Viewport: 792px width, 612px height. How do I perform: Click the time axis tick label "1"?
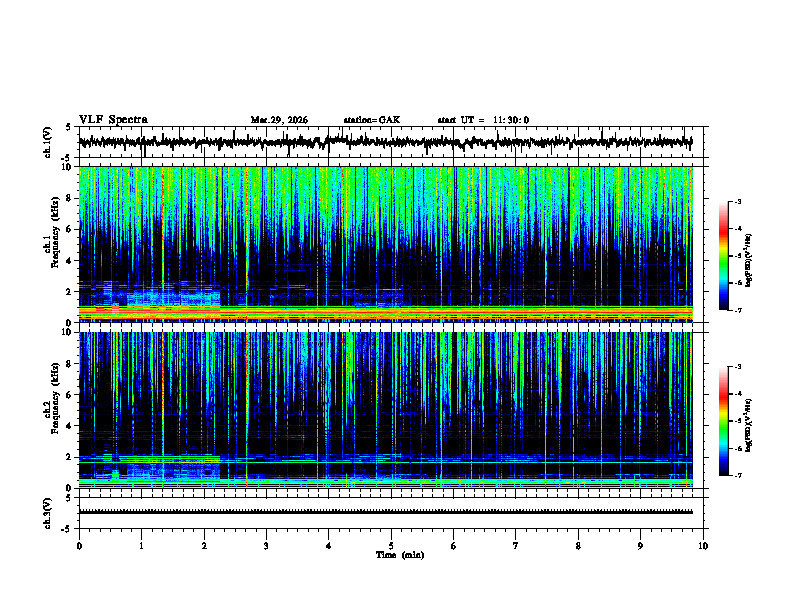pos(141,546)
